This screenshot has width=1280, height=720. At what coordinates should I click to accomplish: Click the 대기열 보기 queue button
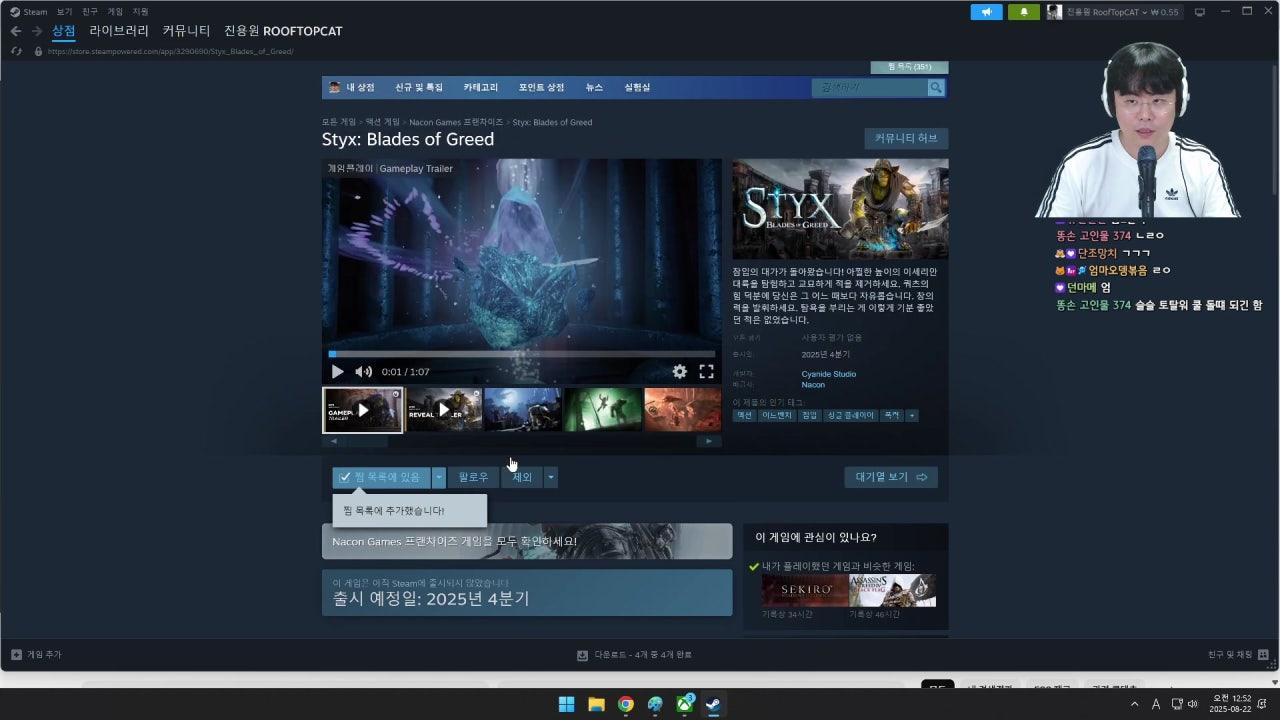(891, 478)
